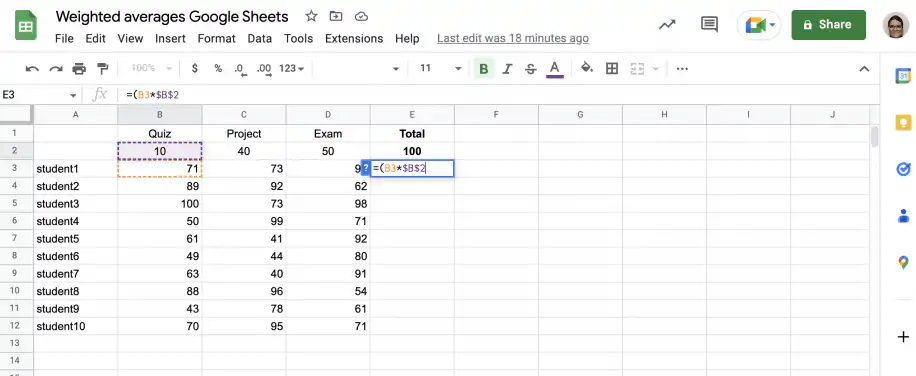Open Google Calendar side panel
The width and height of the screenshot is (916, 376).
click(x=903, y=76)
